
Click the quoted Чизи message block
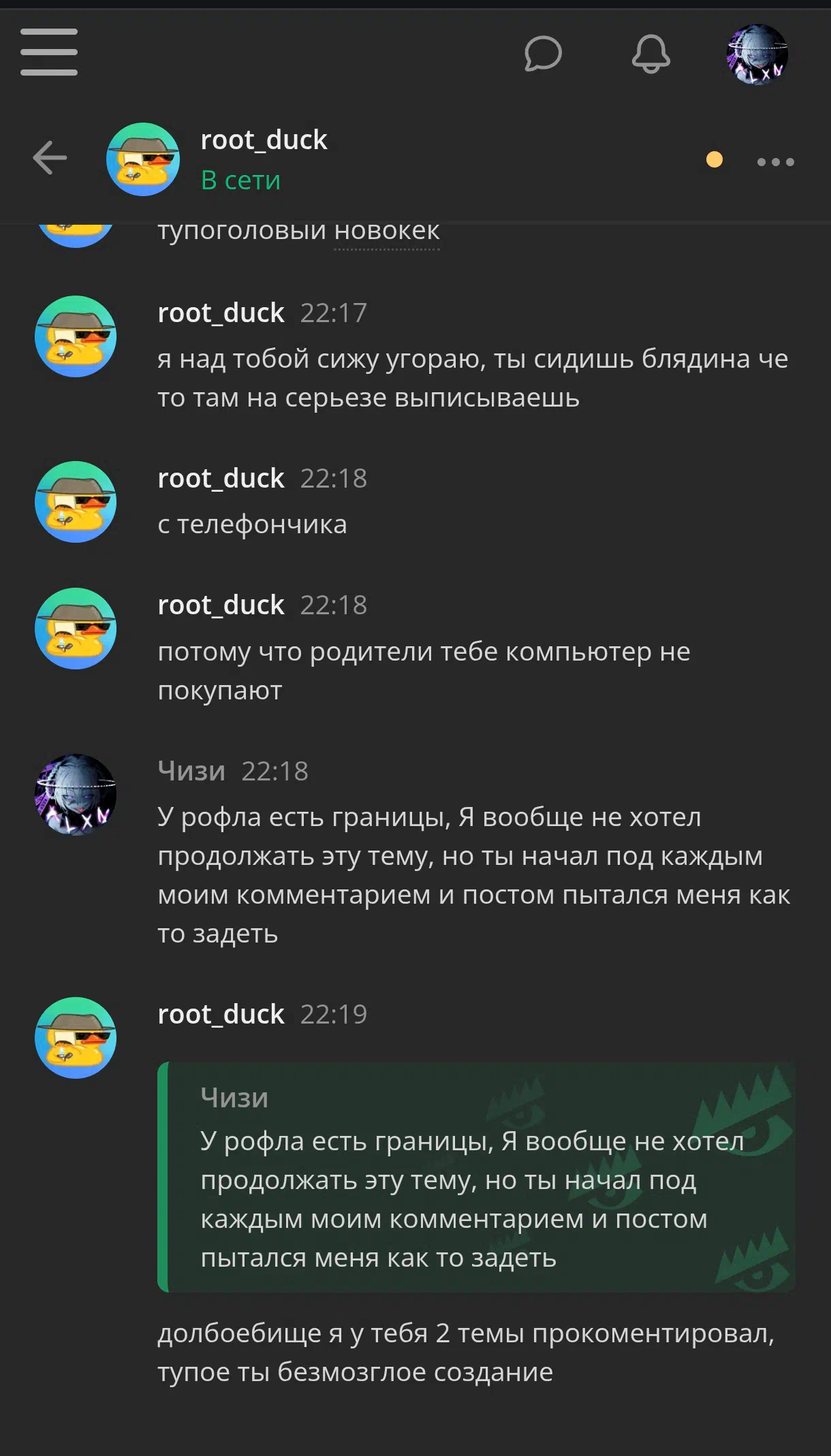pos(476,1177)
